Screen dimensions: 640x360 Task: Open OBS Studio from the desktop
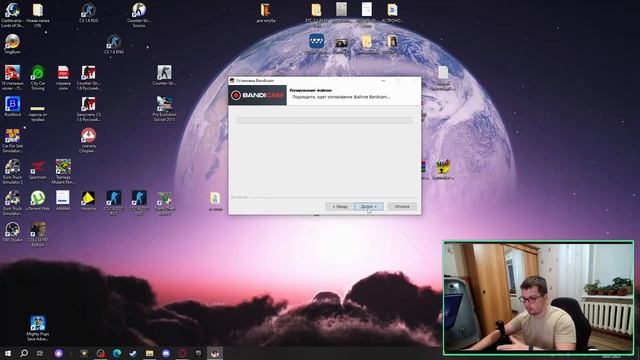click(12, 232)
